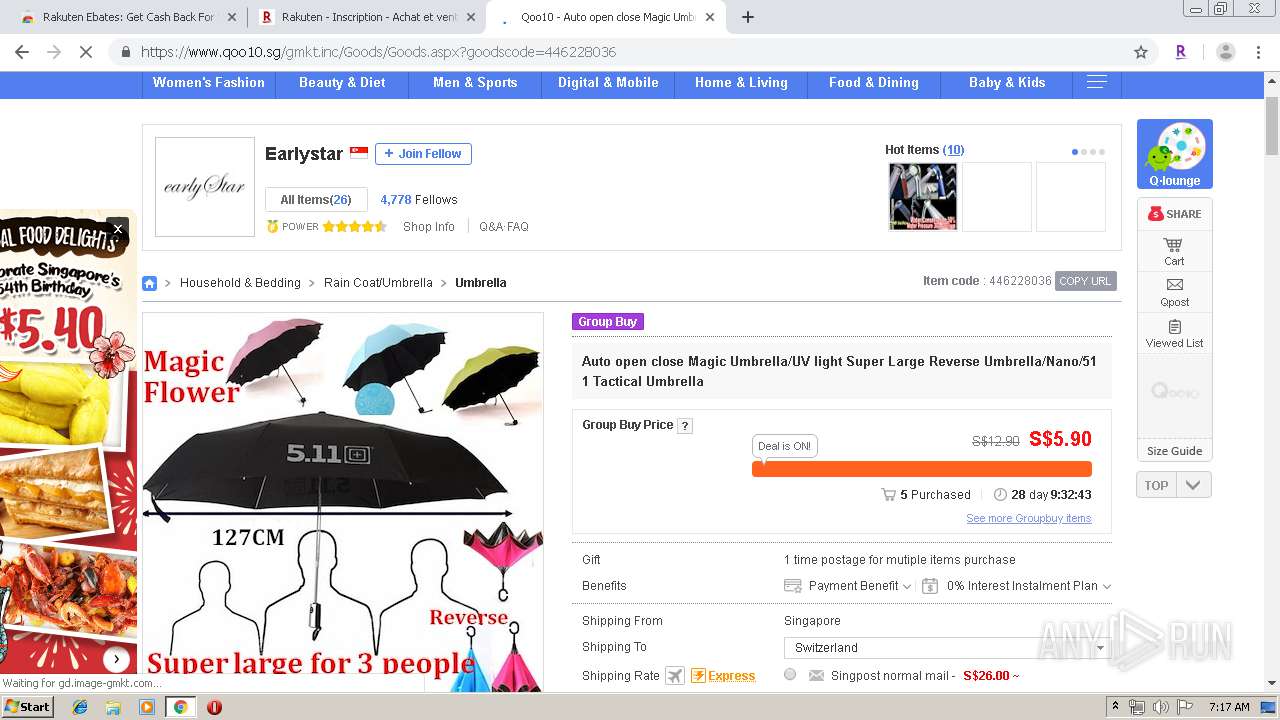The image size is (1280, 720).
Task: Click All Items(26) button
Action: pos(316,200)
